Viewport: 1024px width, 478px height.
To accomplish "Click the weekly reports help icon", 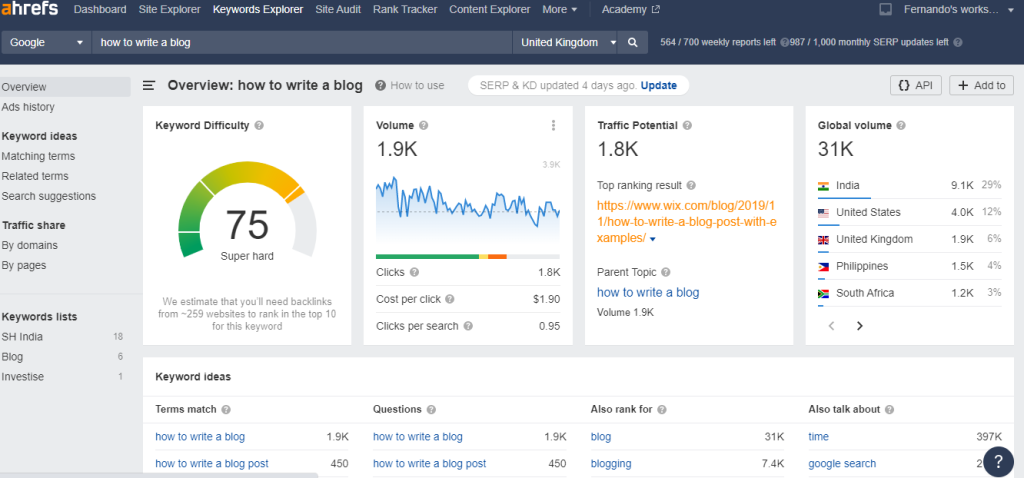I will coord(784,42).
